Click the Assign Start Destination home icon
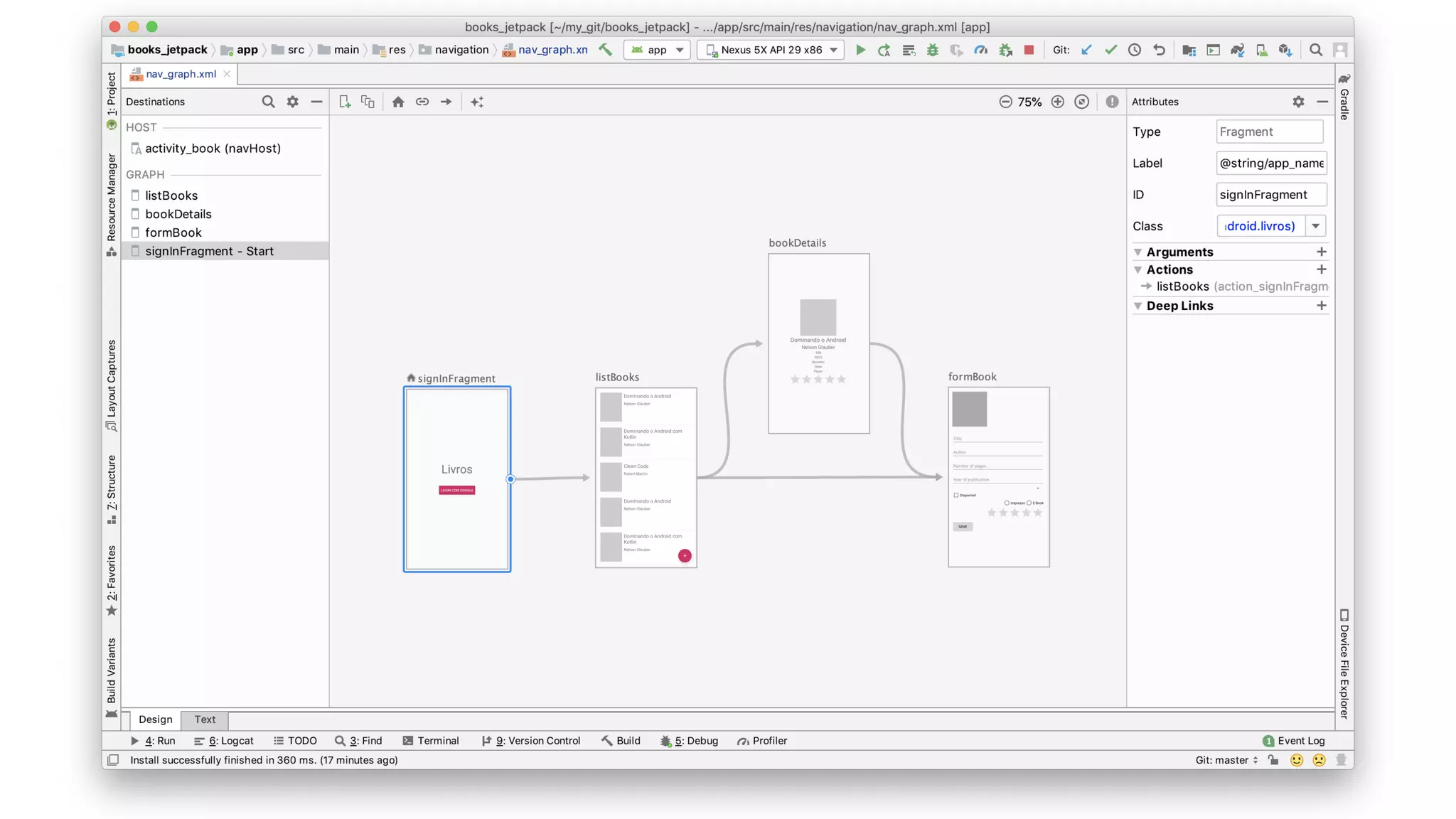 398,102
